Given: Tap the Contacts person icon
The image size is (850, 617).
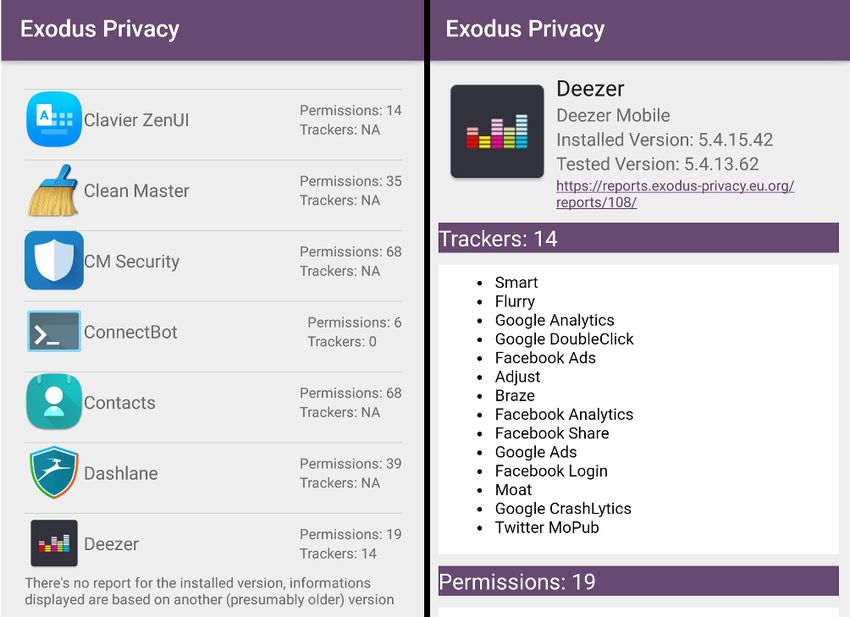Looking at the screenshot, I should click(x=54, y=402).
